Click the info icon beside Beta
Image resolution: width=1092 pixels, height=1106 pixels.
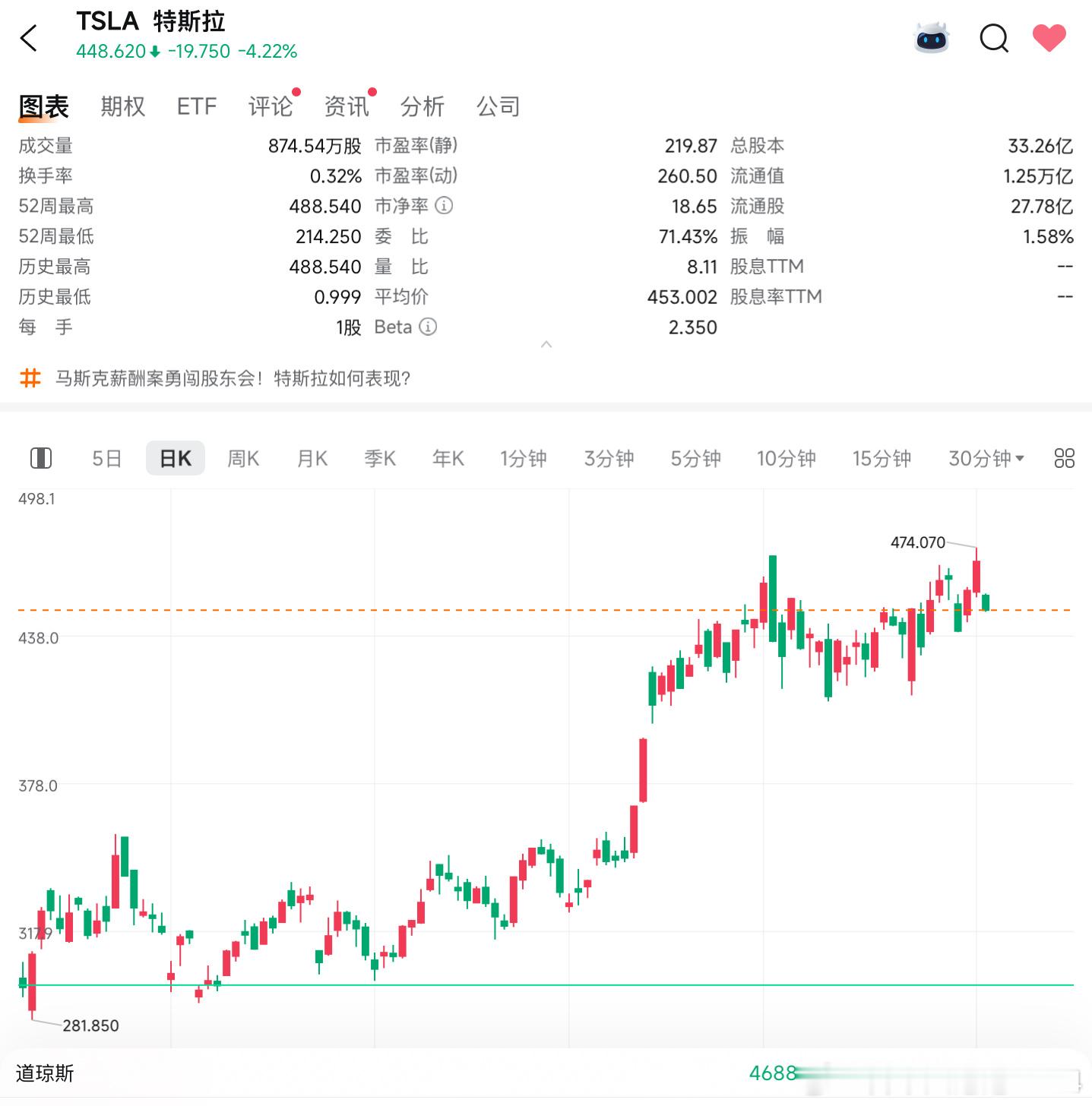(428, 327)
